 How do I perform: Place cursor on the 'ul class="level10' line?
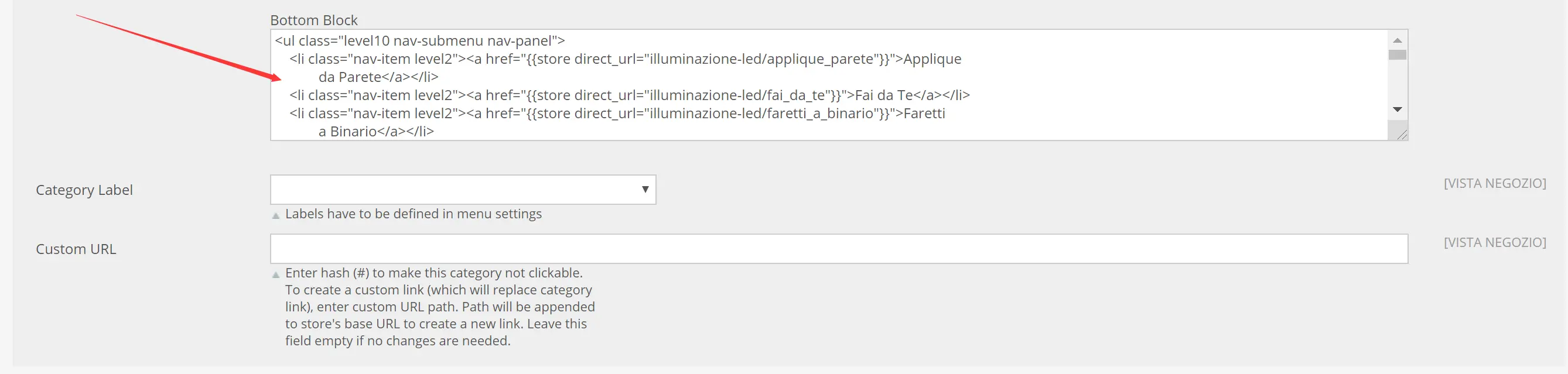pos(420,41)
